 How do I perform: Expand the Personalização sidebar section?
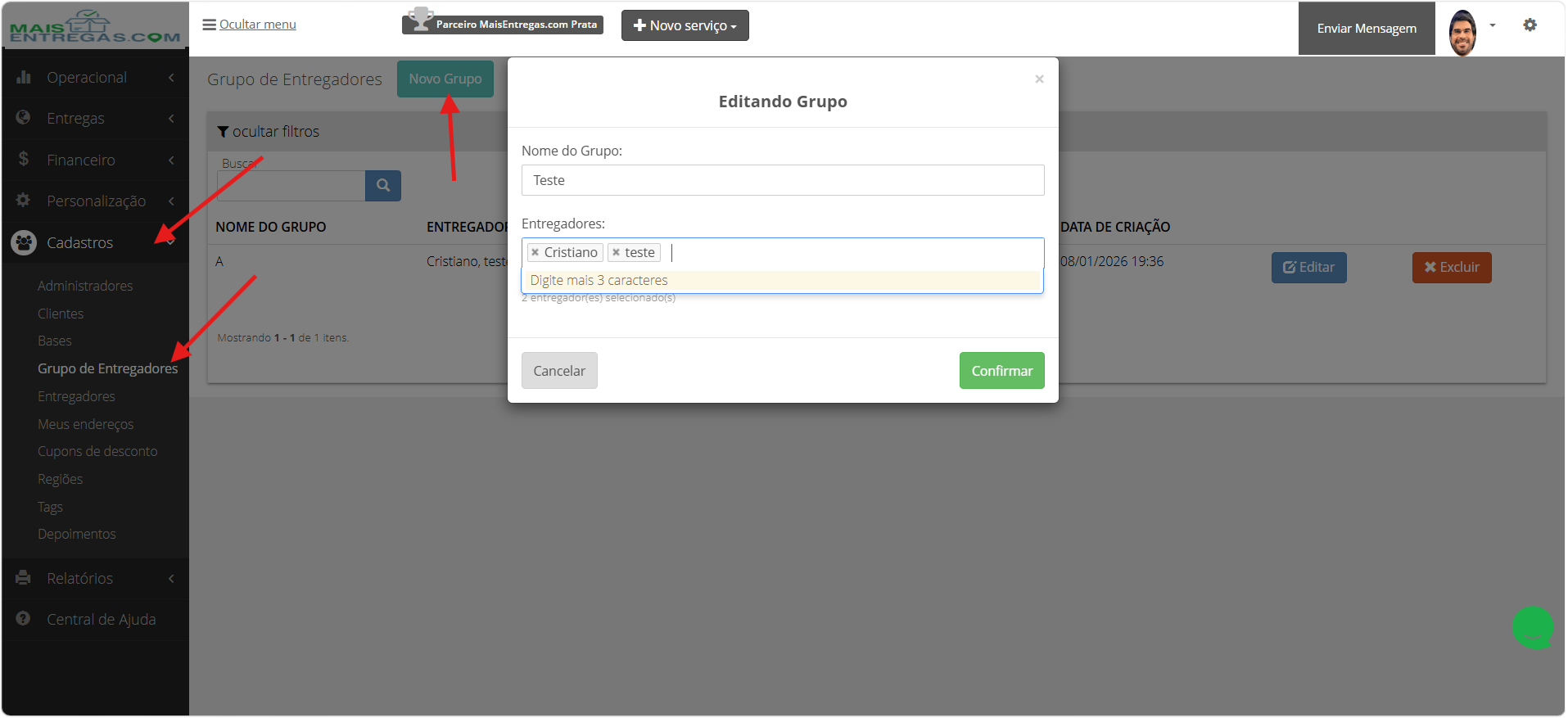point(95,201)
